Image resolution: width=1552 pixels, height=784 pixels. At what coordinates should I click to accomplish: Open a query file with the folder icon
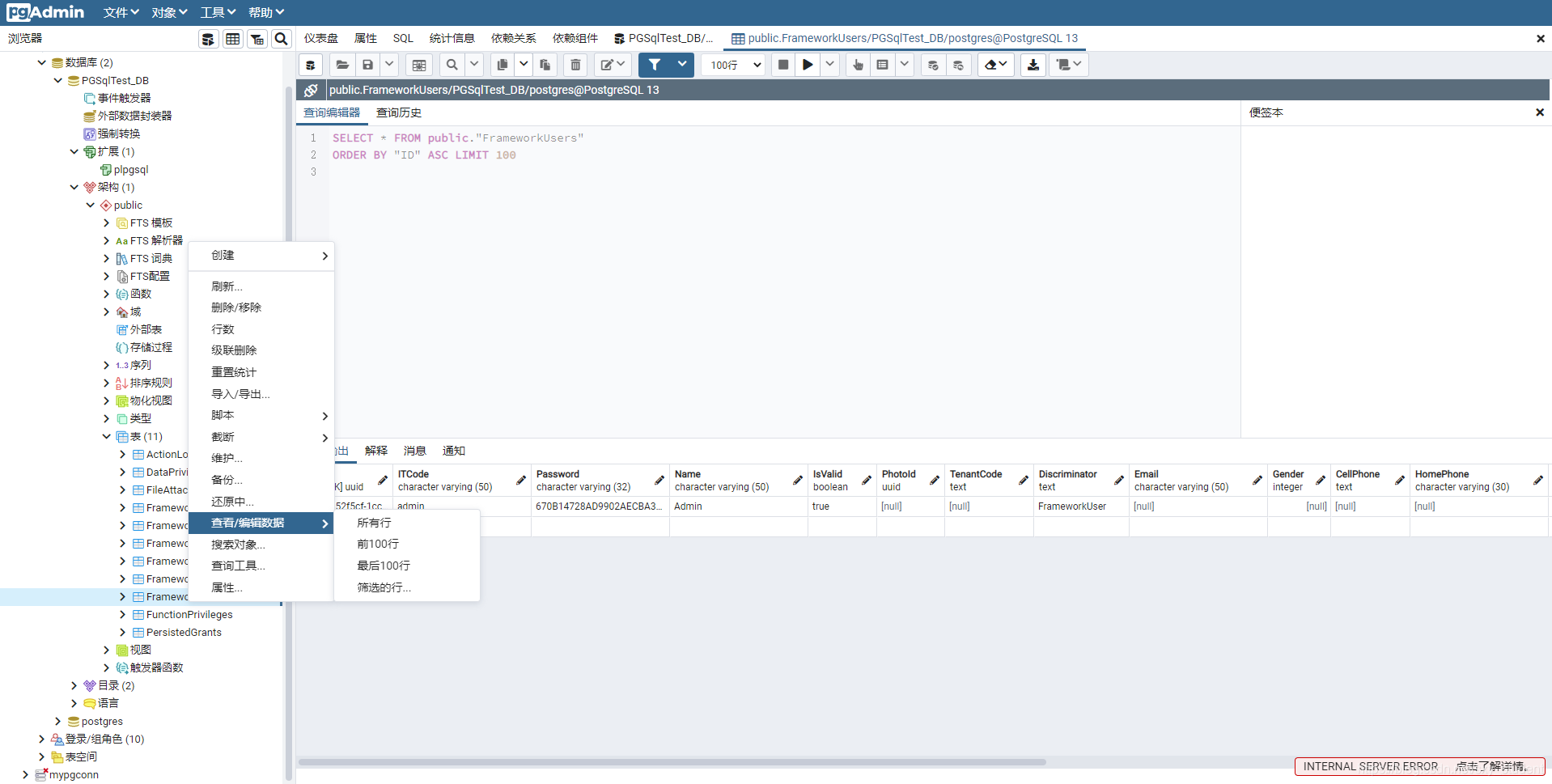click(341, 65)
